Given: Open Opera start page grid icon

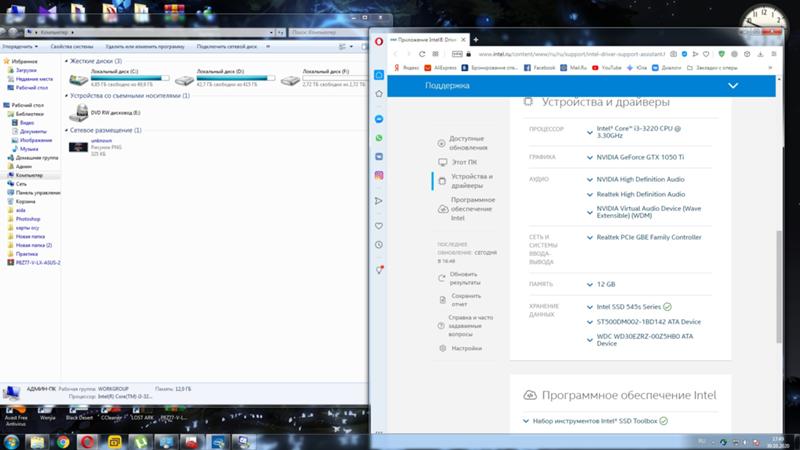Looking at the screenshot, I should click(435, 54).
